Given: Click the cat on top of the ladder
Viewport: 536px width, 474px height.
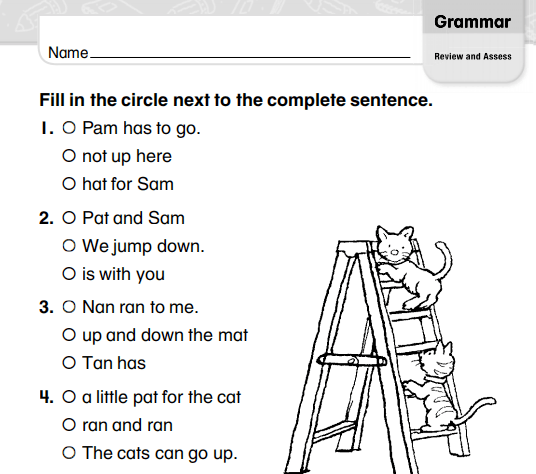Looking at the screenshot, I should pos(413,268).
